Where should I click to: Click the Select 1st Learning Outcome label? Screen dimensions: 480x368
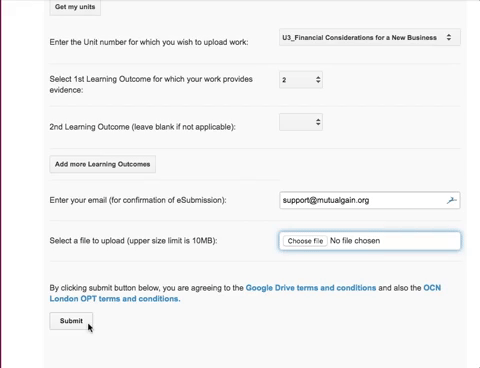coord(151,84)
